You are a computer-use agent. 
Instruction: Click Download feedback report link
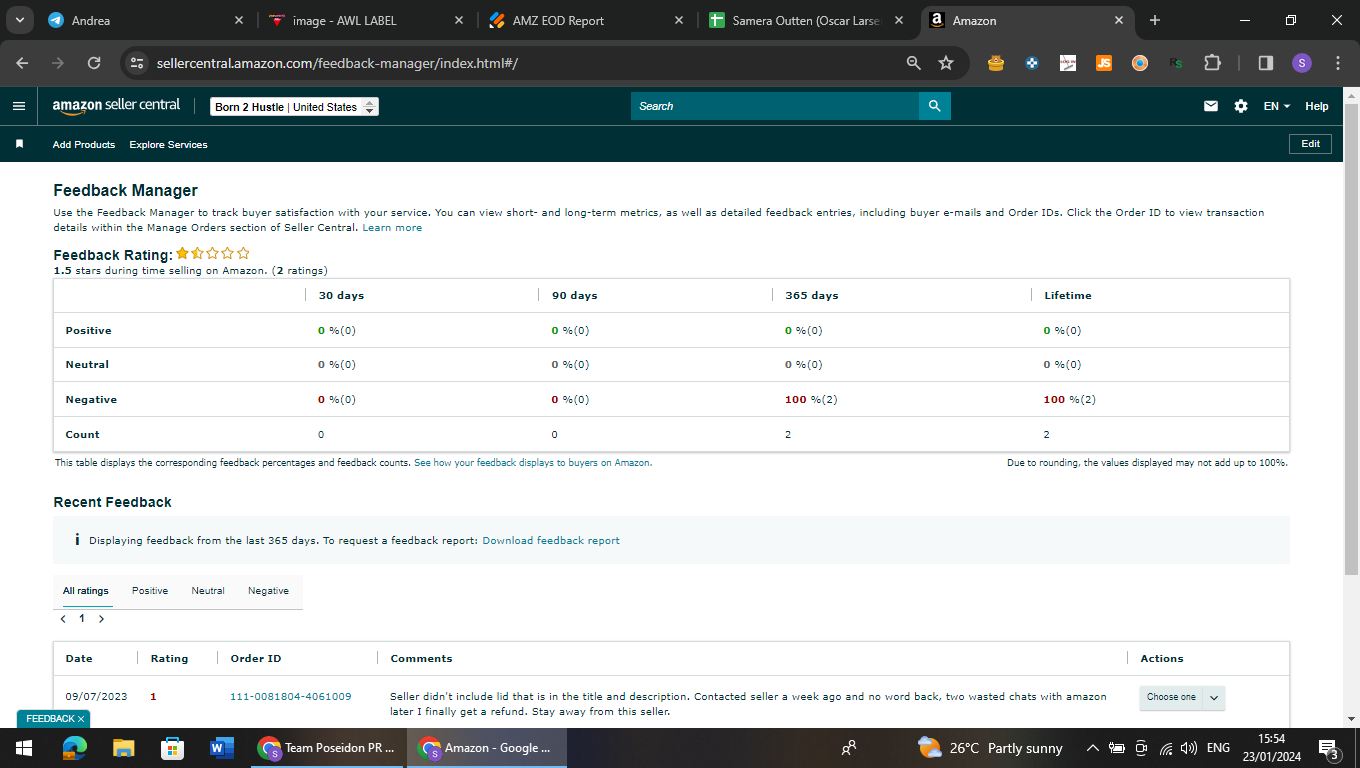pos(551,541)
